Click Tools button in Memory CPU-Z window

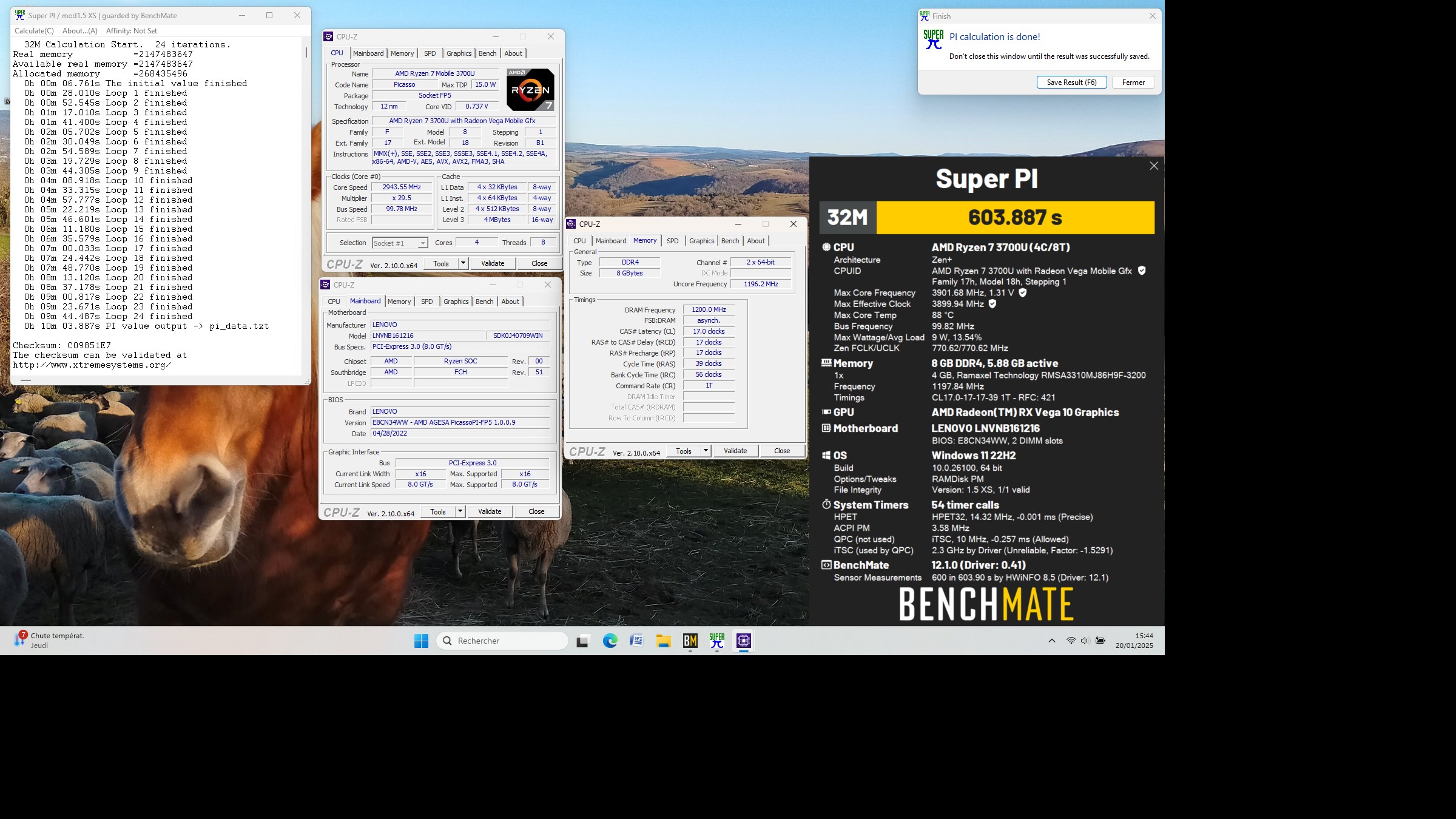[x=684, y=451]
